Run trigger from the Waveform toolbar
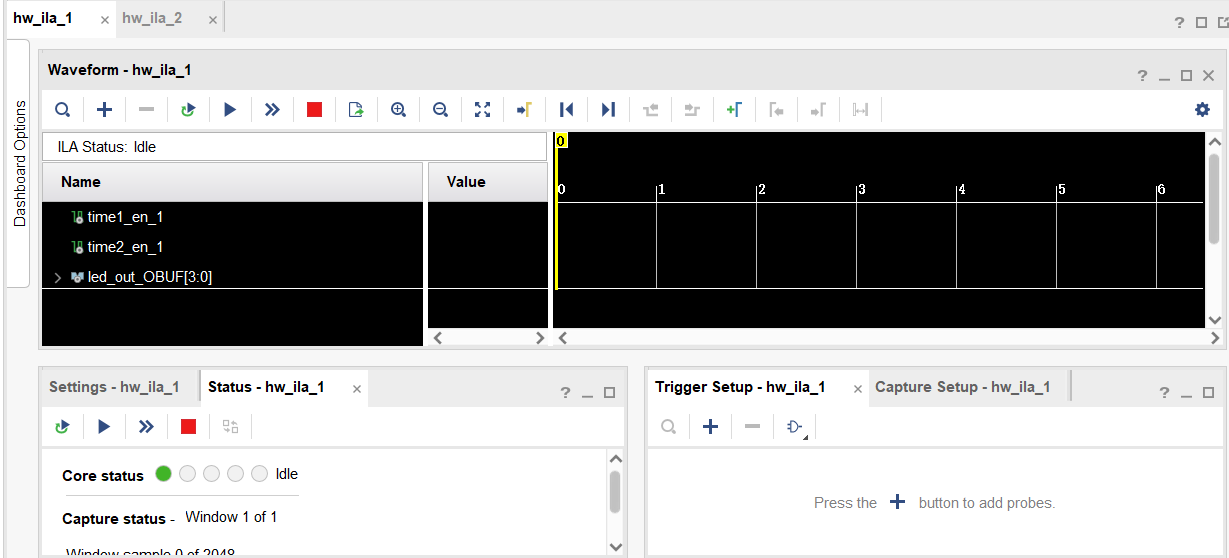1229x558 pixels. click(x=230, y=110)
